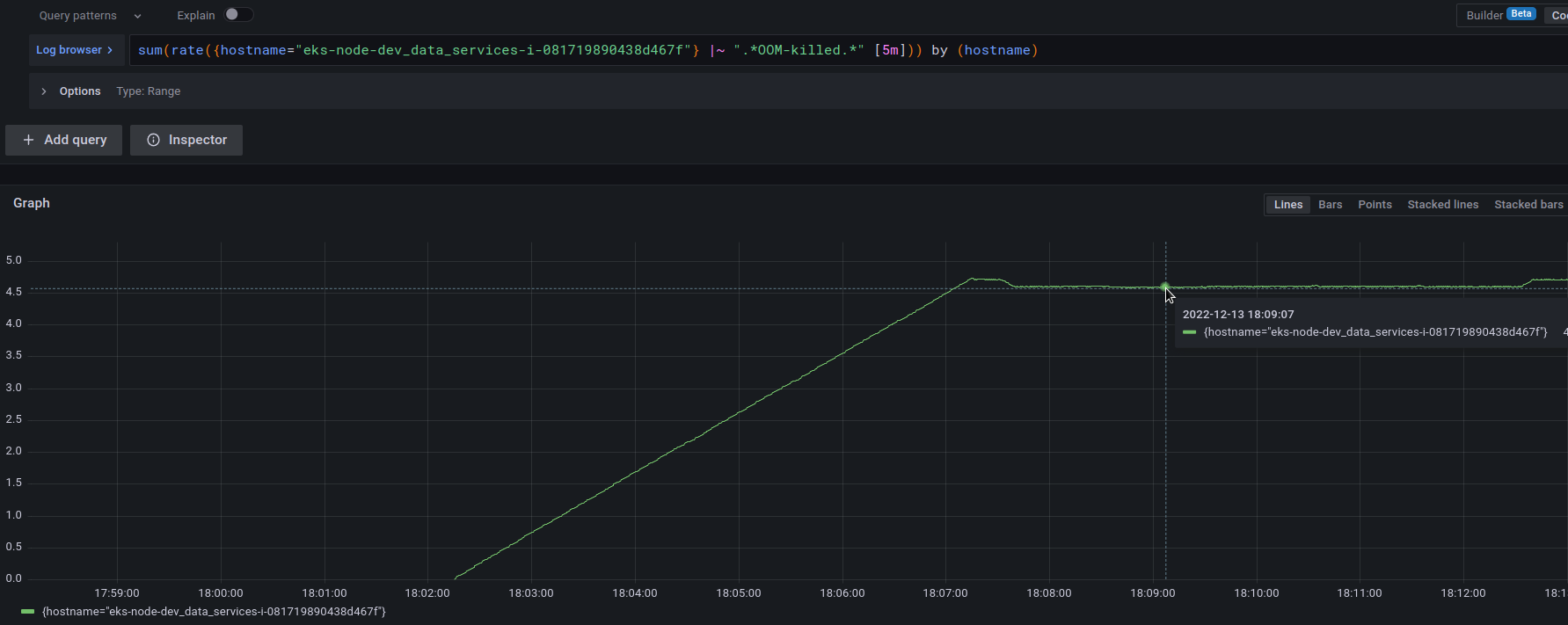
Task: Click the 5.0 y-axis label
Action: 13,260
